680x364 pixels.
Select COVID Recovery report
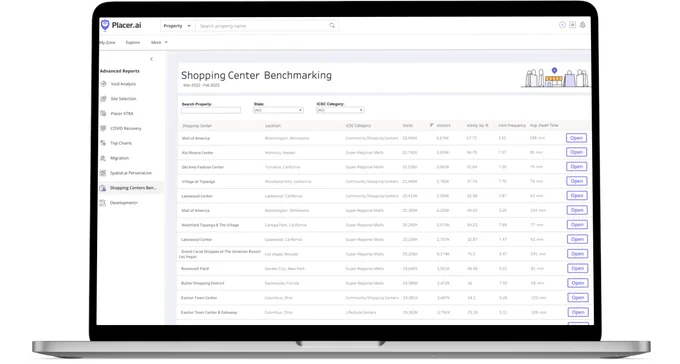(126, 128)
